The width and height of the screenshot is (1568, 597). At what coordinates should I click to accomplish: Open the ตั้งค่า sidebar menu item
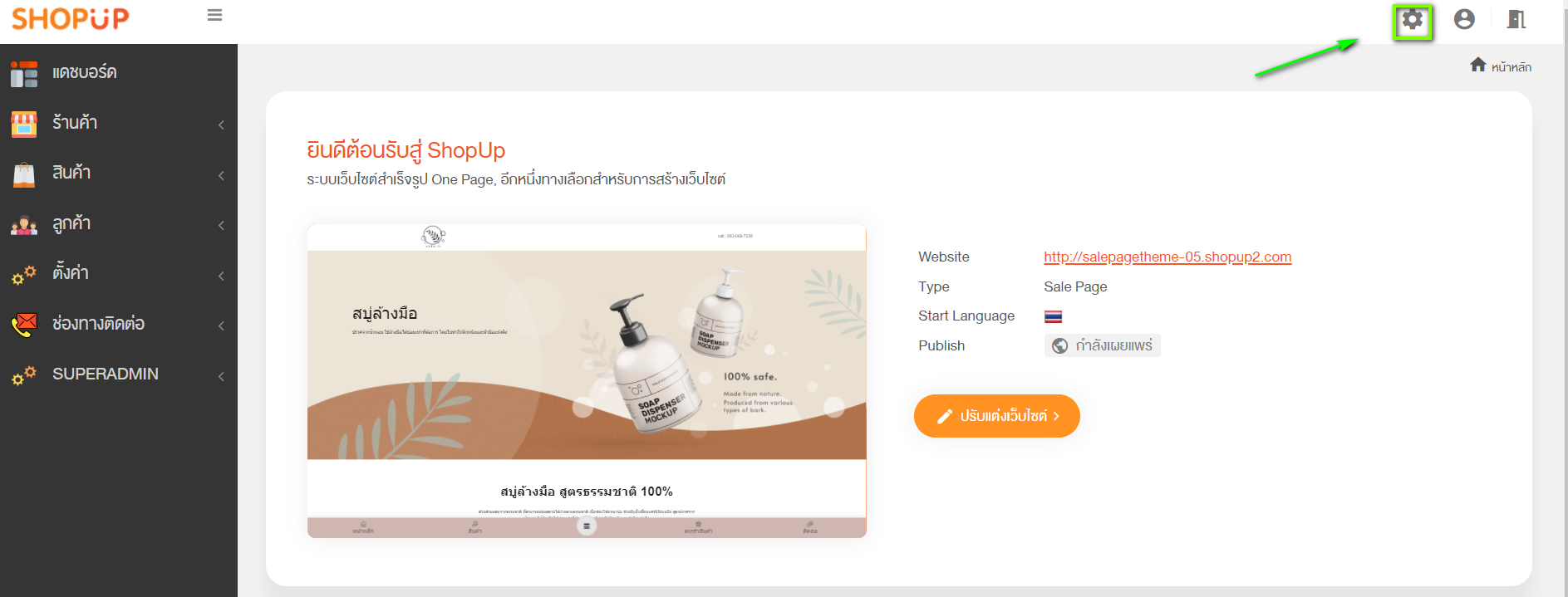pyautogui.click(x=119, y=274)
